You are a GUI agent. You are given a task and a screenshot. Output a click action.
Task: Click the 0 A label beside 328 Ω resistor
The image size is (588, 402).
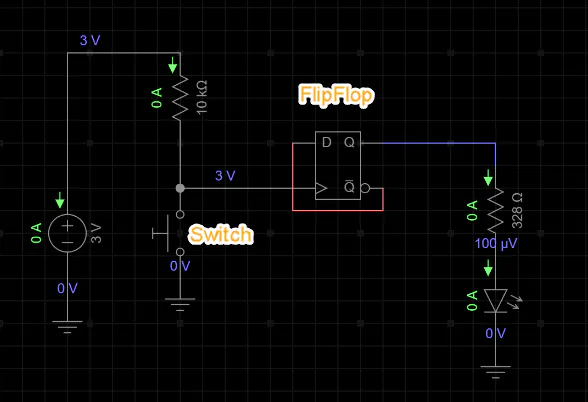click(x=472, y=210)
